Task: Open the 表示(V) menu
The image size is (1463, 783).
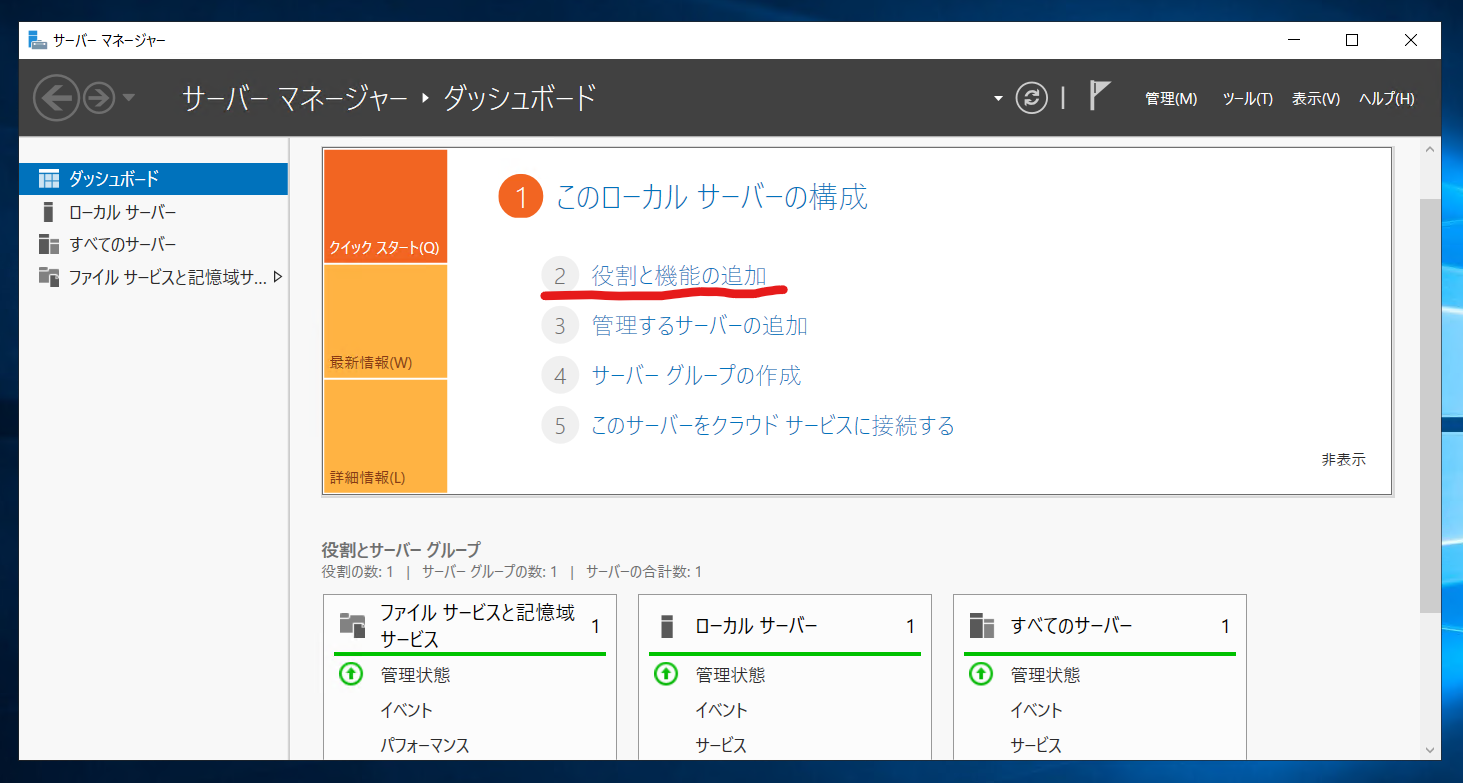Action: pos(1316,99)
